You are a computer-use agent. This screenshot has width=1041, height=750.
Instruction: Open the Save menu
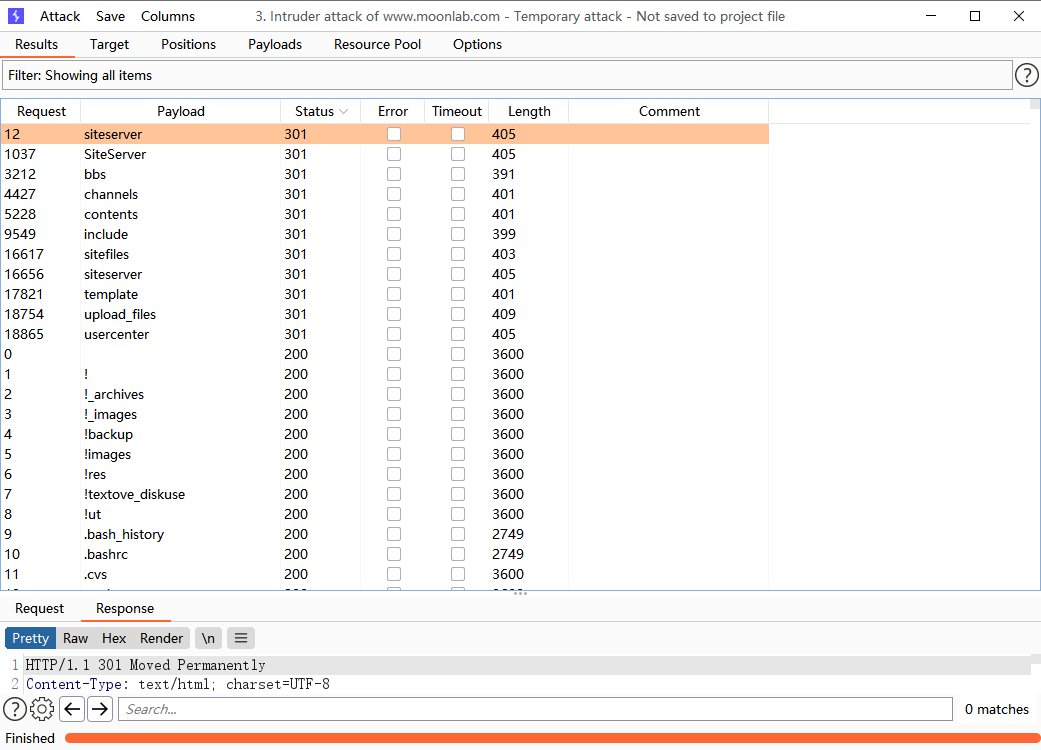[110, 16]
